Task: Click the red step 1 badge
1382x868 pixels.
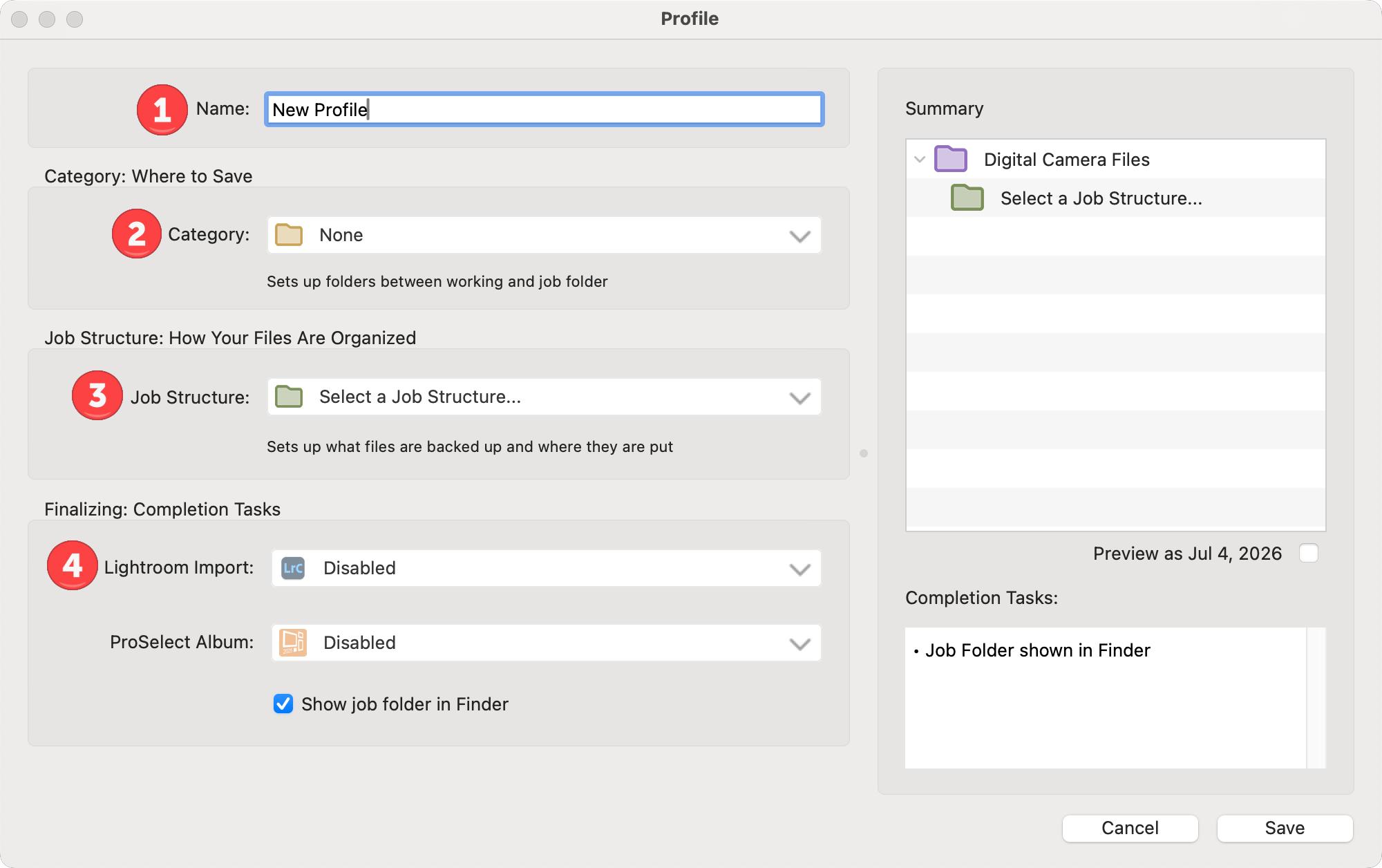Action: click(162, 110)
